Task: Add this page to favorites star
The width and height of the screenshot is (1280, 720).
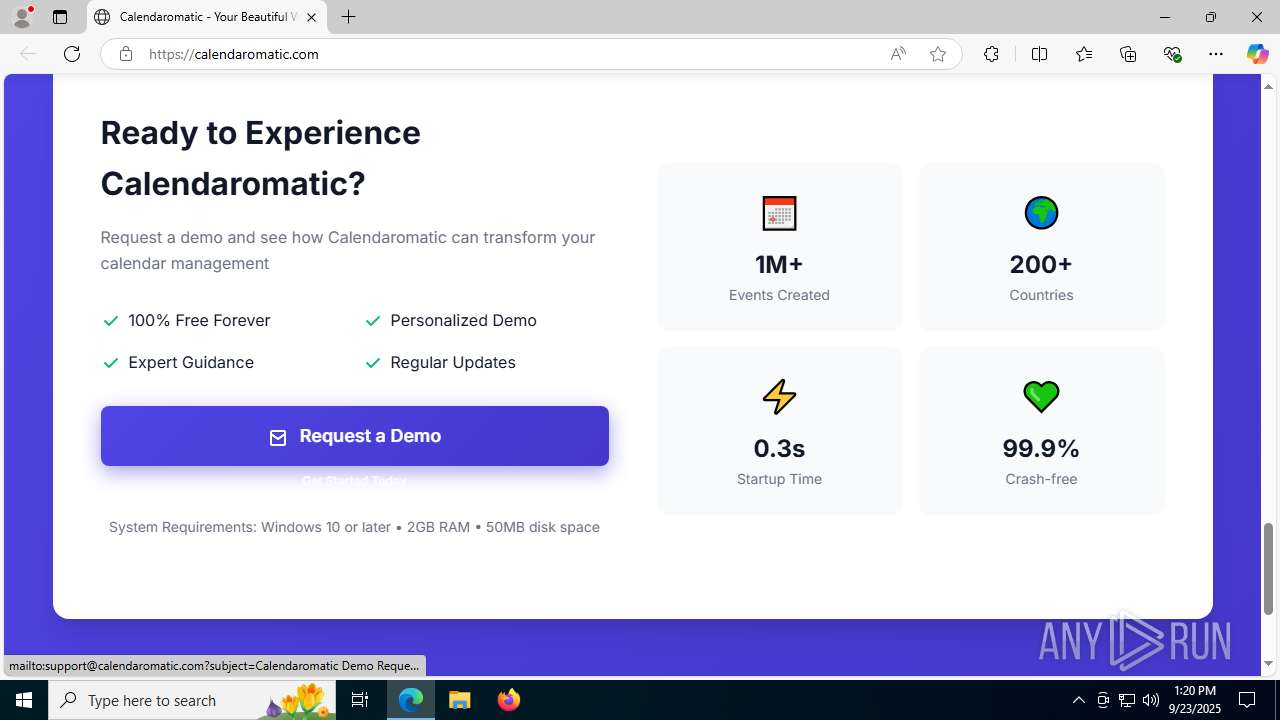Action: 938,54
